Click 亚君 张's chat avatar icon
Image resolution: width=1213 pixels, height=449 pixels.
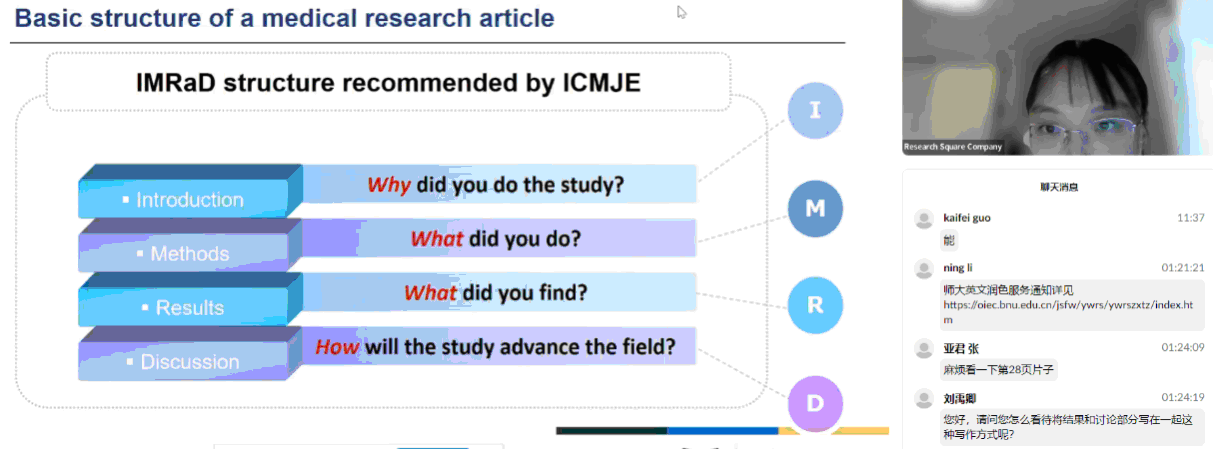point(924,348)
